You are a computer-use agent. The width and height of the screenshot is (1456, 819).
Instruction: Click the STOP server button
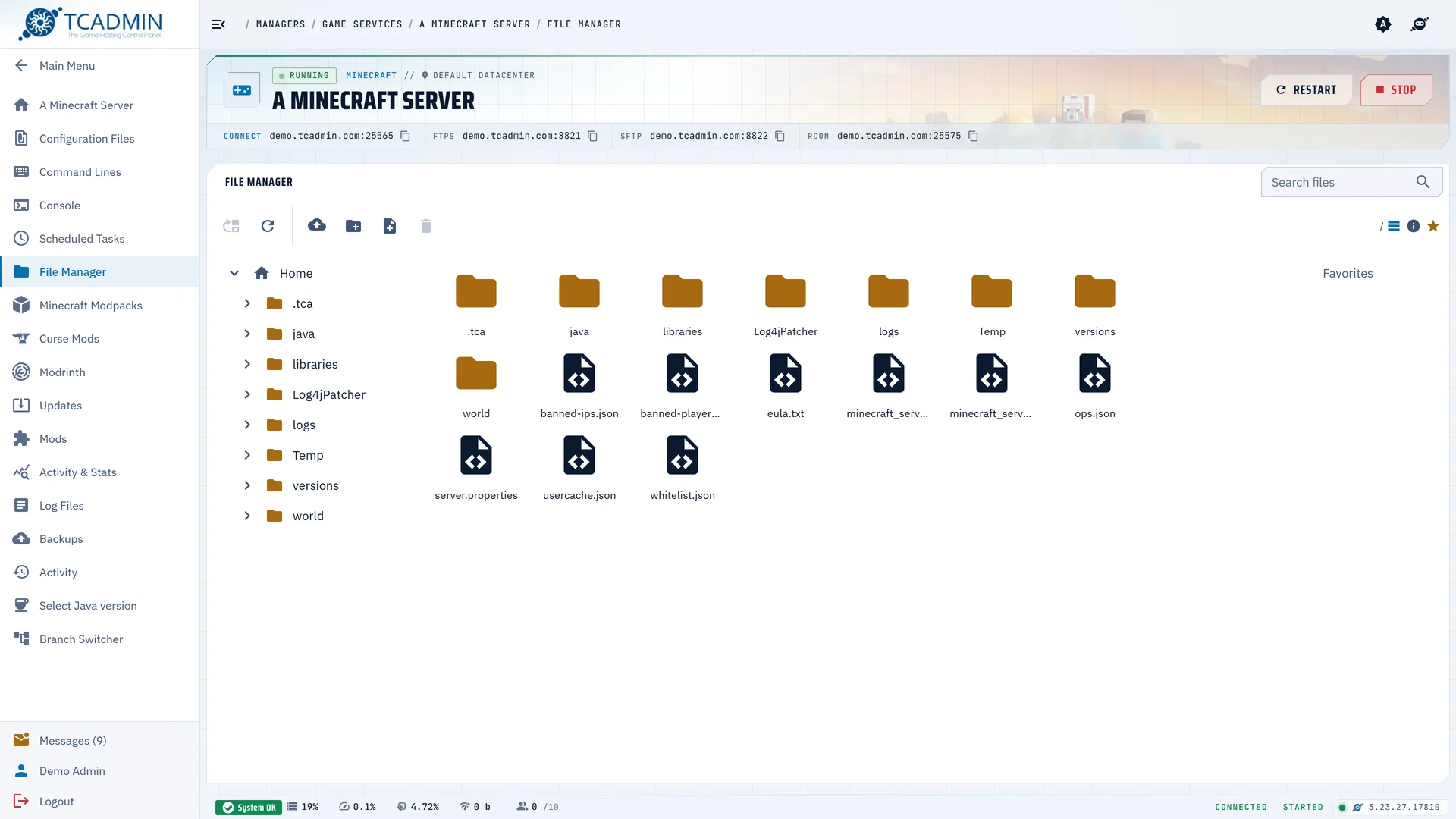click(1396, 89)
